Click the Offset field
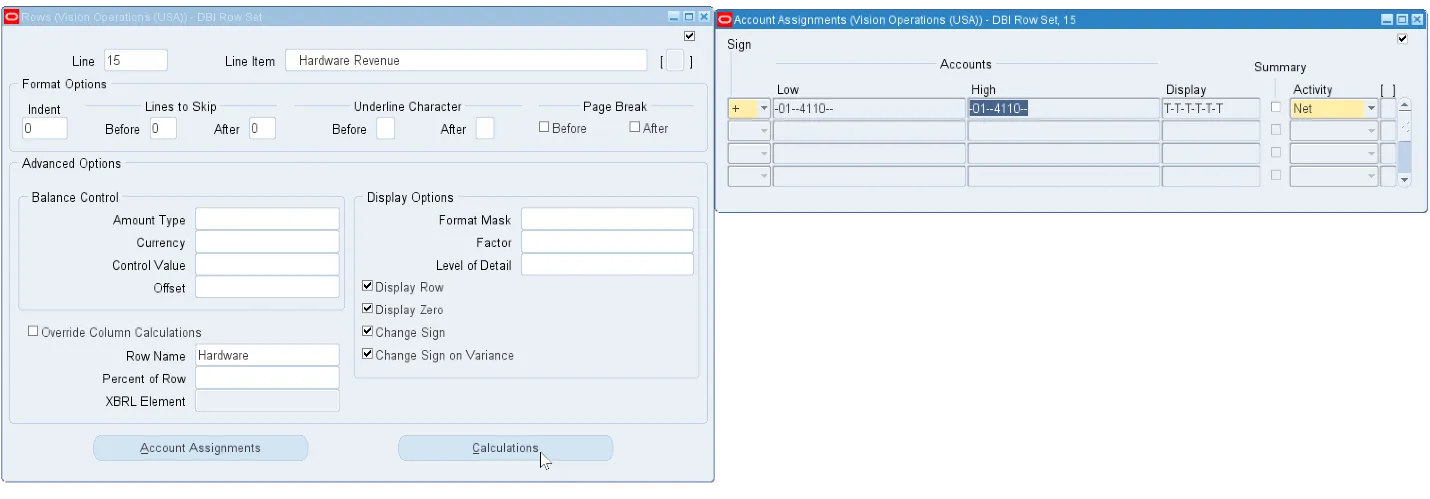Screen dimensions: 1430x499 pos(267,287)
